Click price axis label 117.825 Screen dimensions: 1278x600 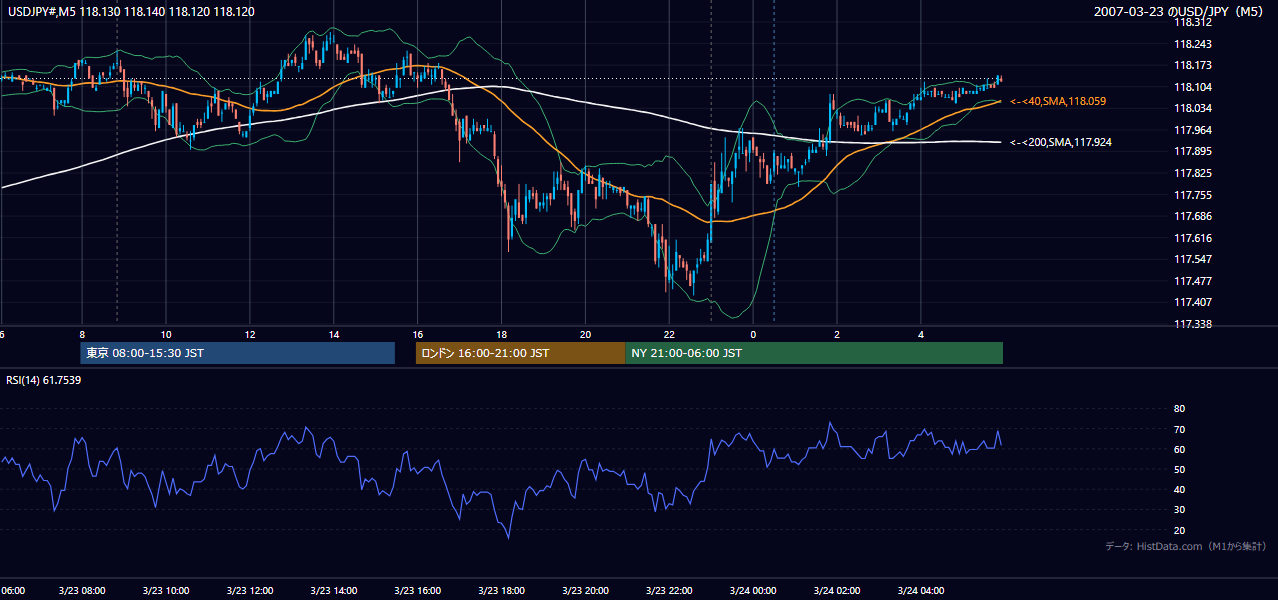pos(1192,173)
